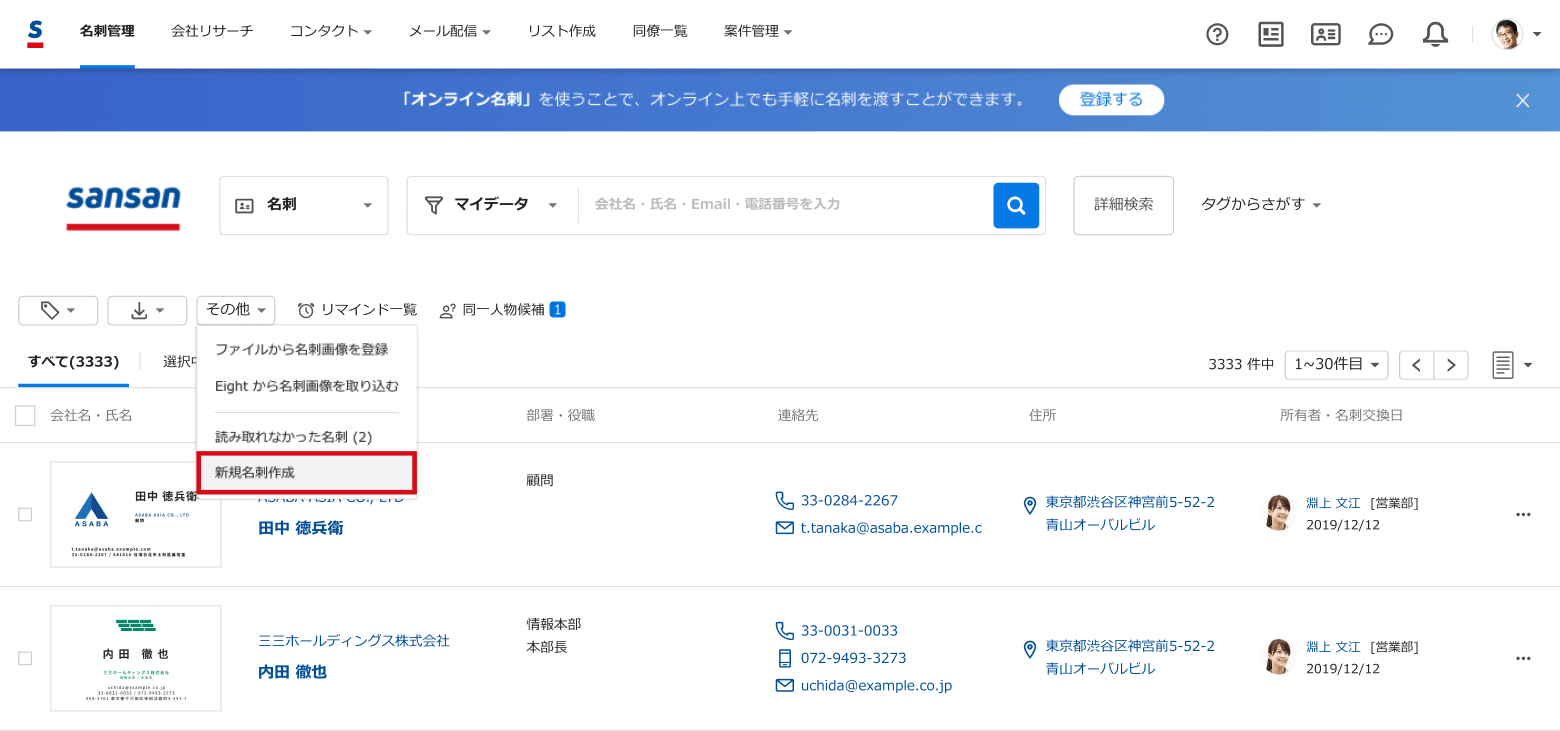Screen dimensions: 1560x731
Task: Click the Sansan S logo in top bar
Action: [35, 33]
